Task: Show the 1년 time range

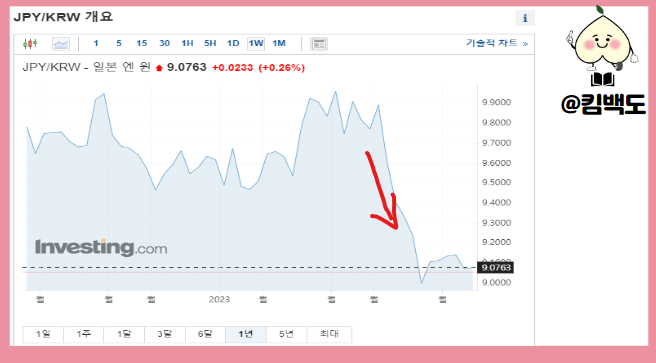Action: (246, 334)
